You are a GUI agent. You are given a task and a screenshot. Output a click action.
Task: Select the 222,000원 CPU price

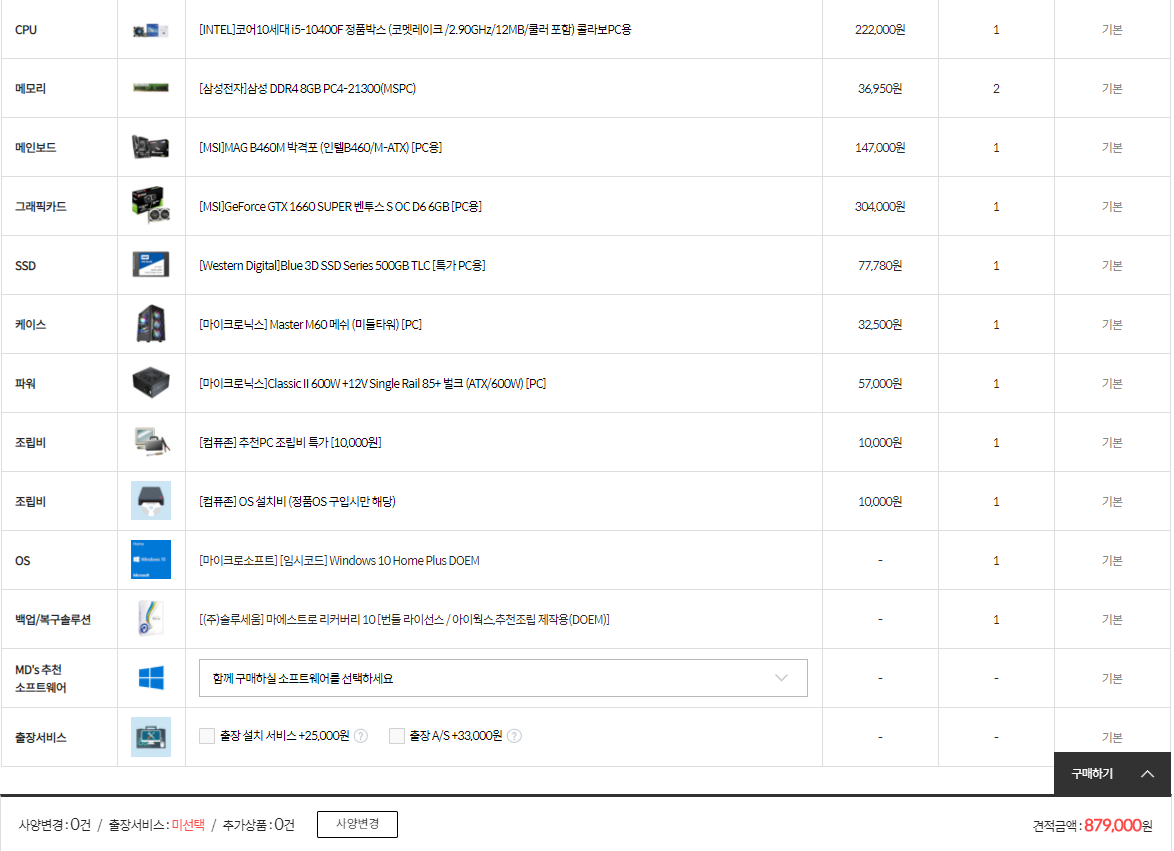880,30
